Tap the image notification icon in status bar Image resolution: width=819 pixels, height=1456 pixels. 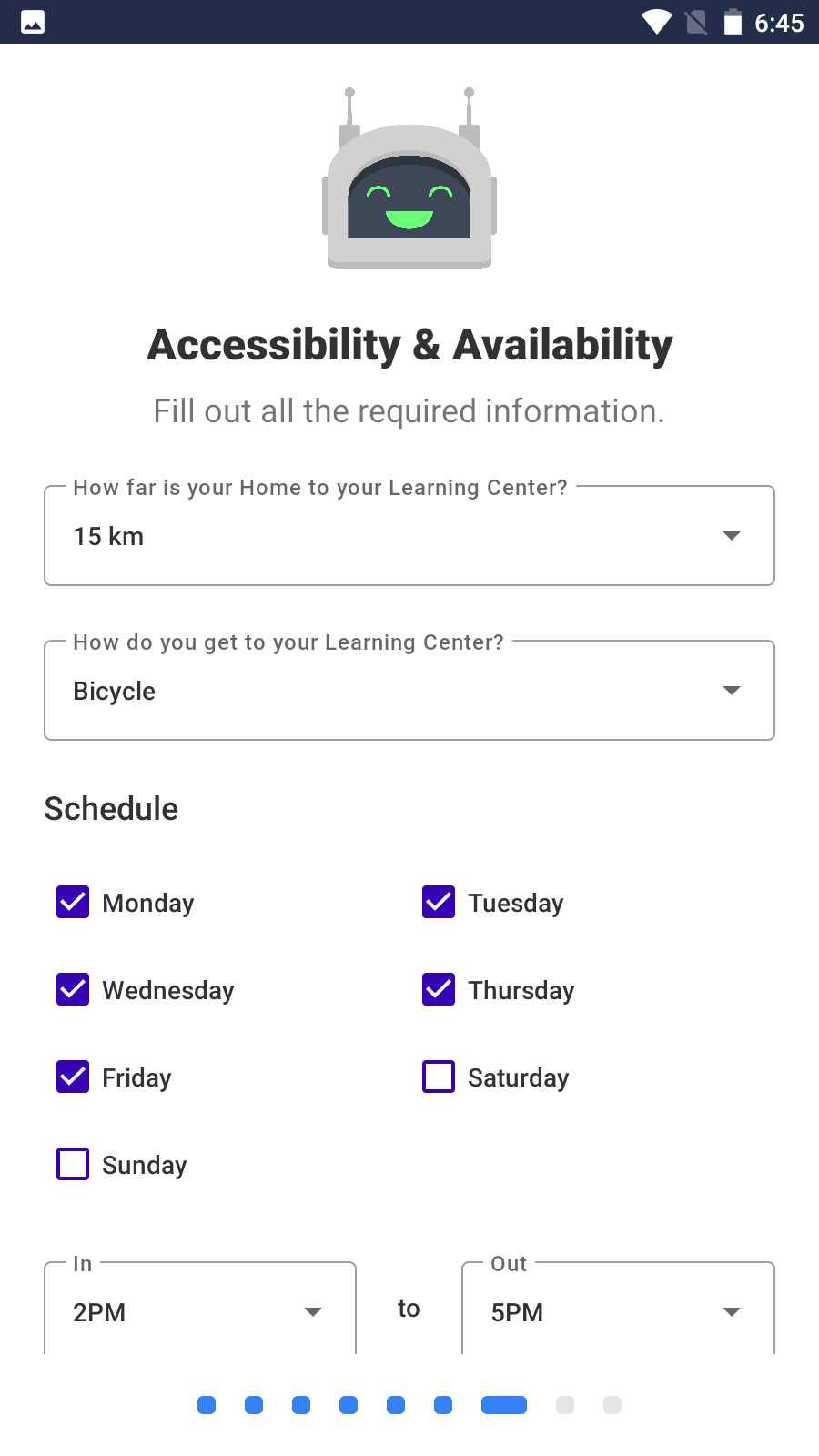(33, 22)
